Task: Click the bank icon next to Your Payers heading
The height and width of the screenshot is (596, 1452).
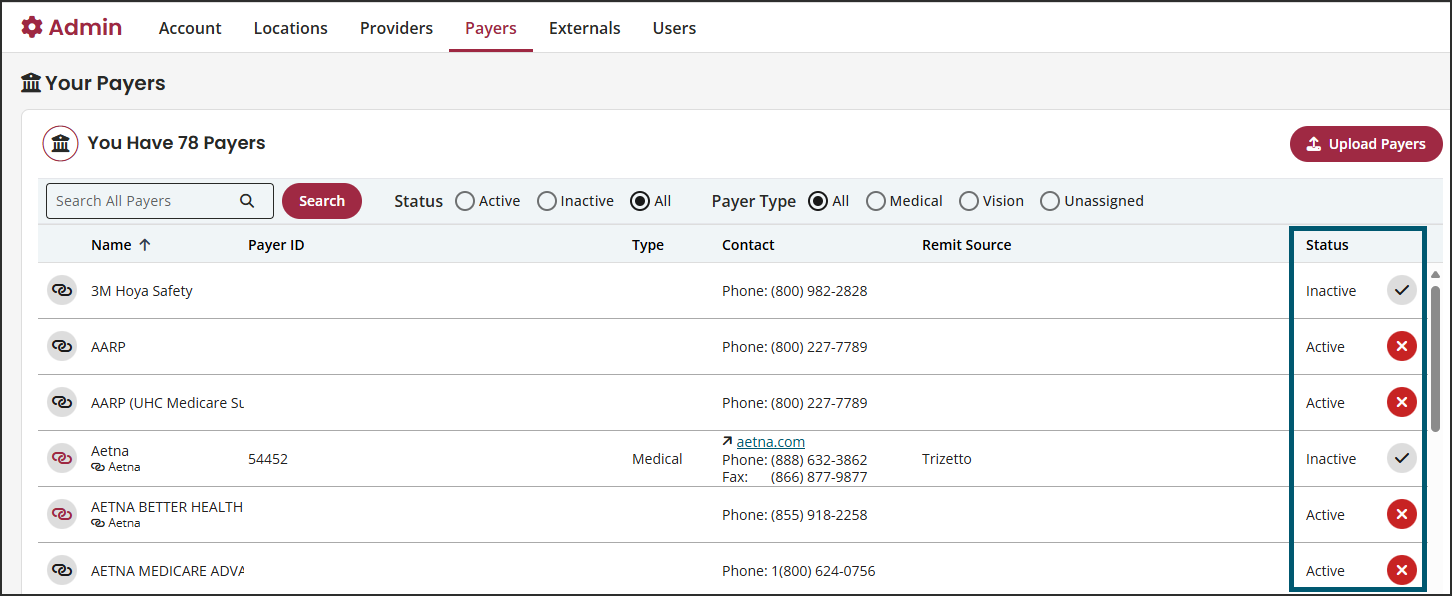Action: click(x=30, y=83)
